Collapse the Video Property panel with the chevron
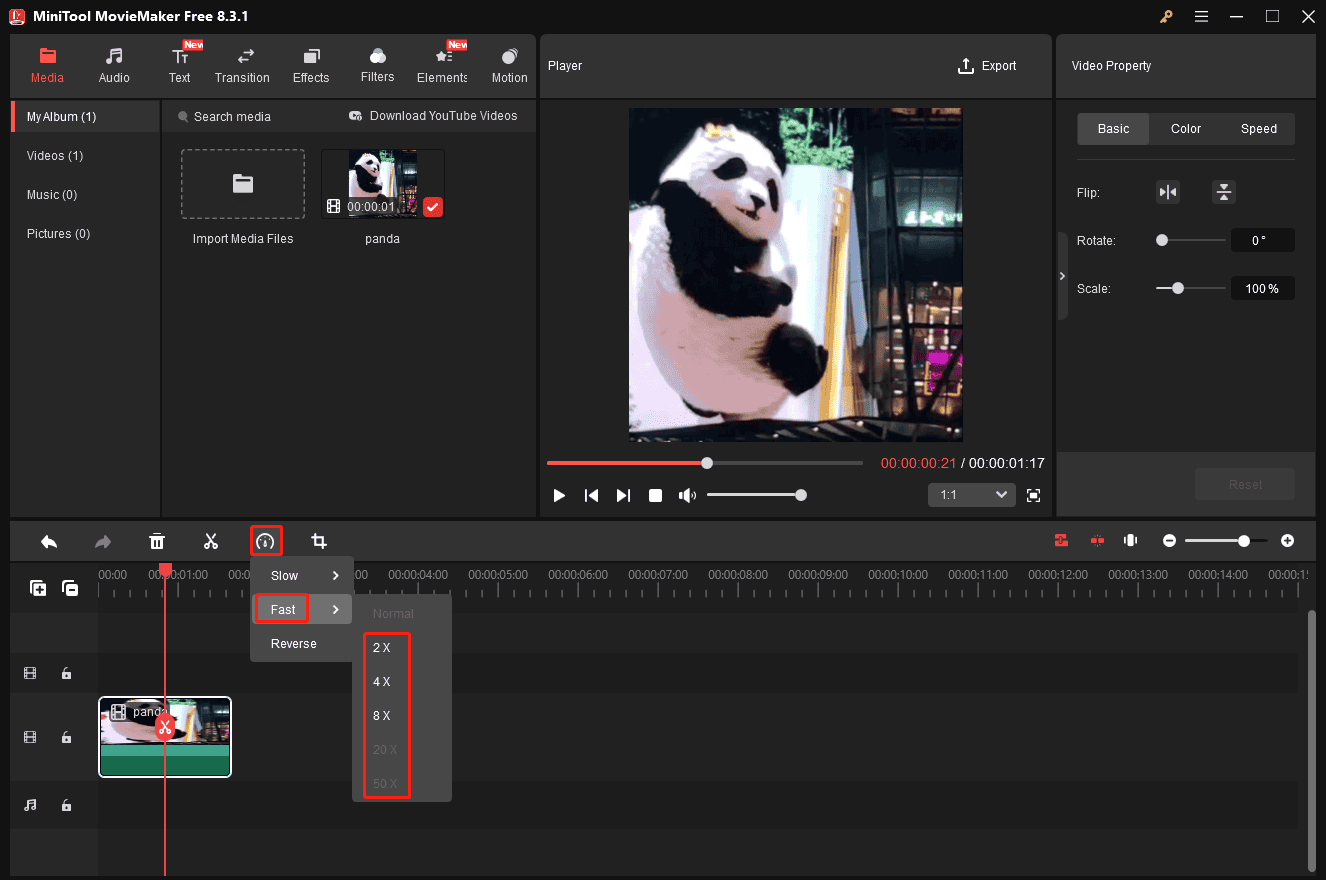The height and width of the screenshot is (880, 1326). 1062,275
